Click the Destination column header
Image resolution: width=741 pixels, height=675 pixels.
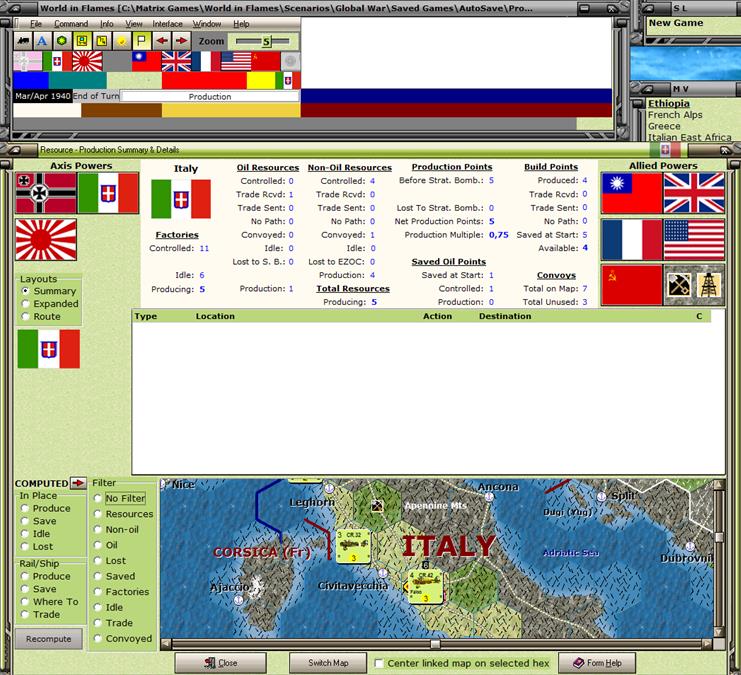pyautogui.click(x=505, y=316)
